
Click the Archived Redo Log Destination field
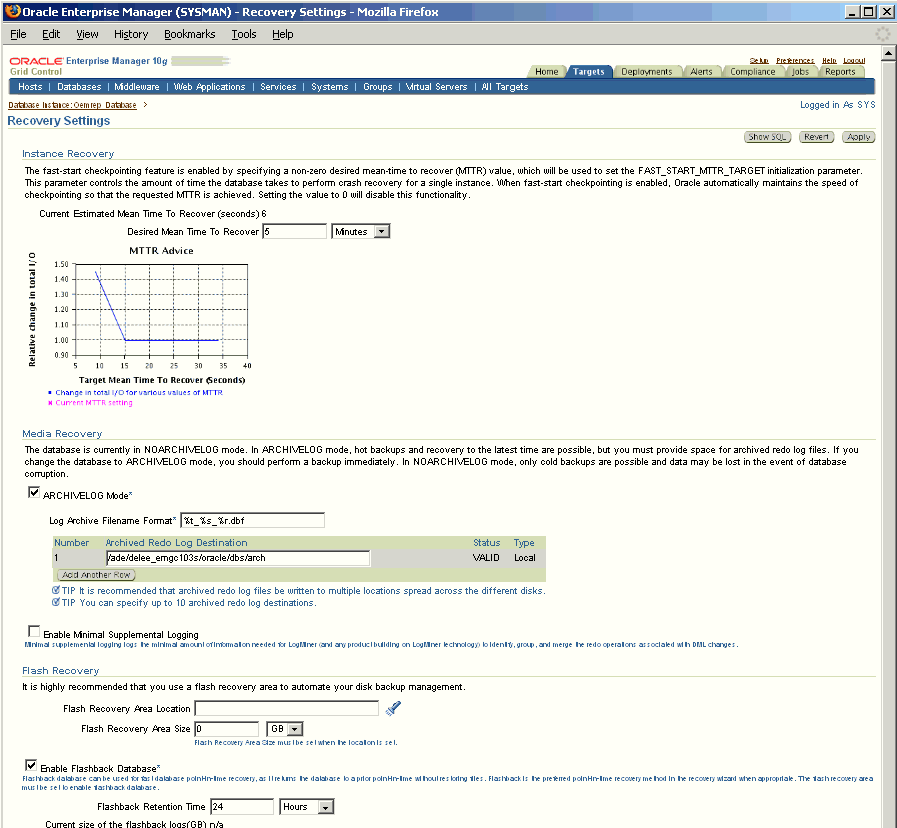238,558
